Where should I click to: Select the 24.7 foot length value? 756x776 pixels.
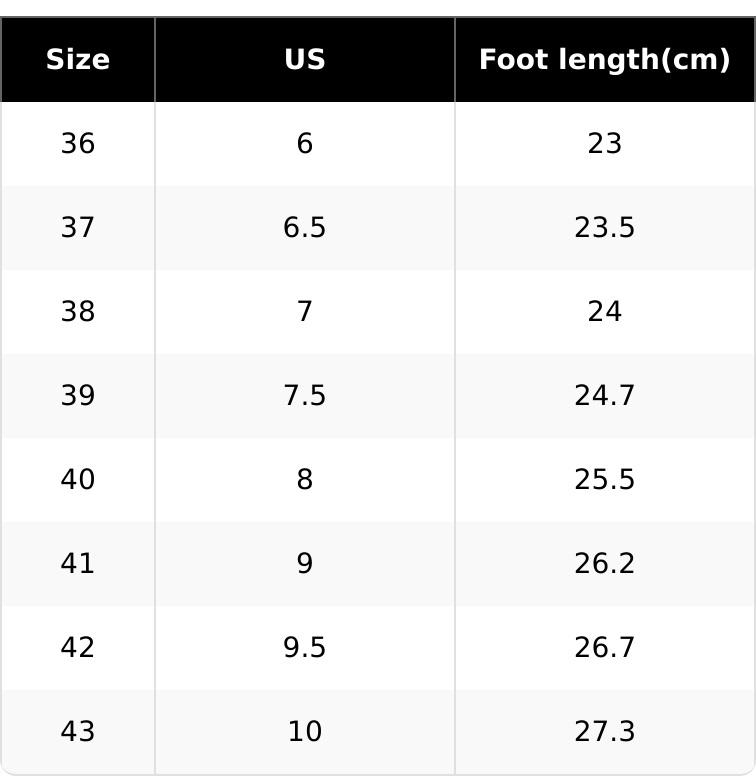pos(604,396)
